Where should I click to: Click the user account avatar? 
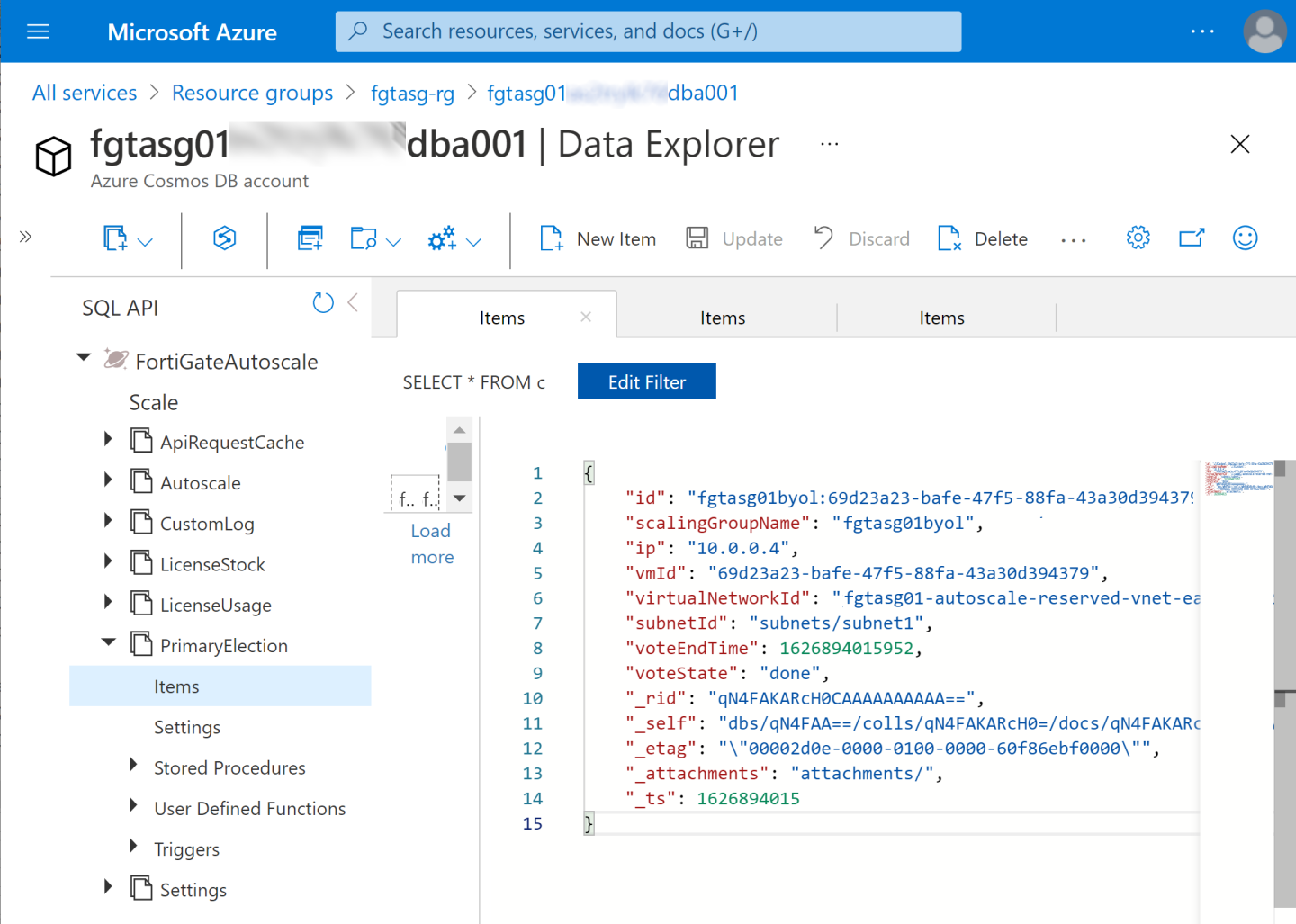[1264, 32]
